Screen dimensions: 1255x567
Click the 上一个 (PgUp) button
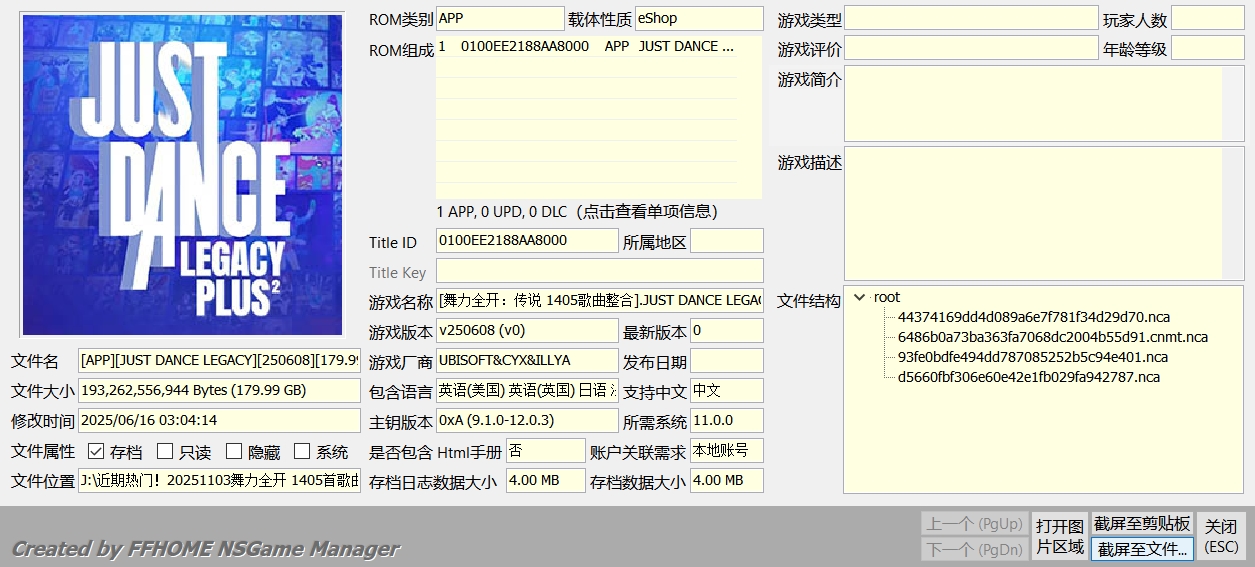973,524
